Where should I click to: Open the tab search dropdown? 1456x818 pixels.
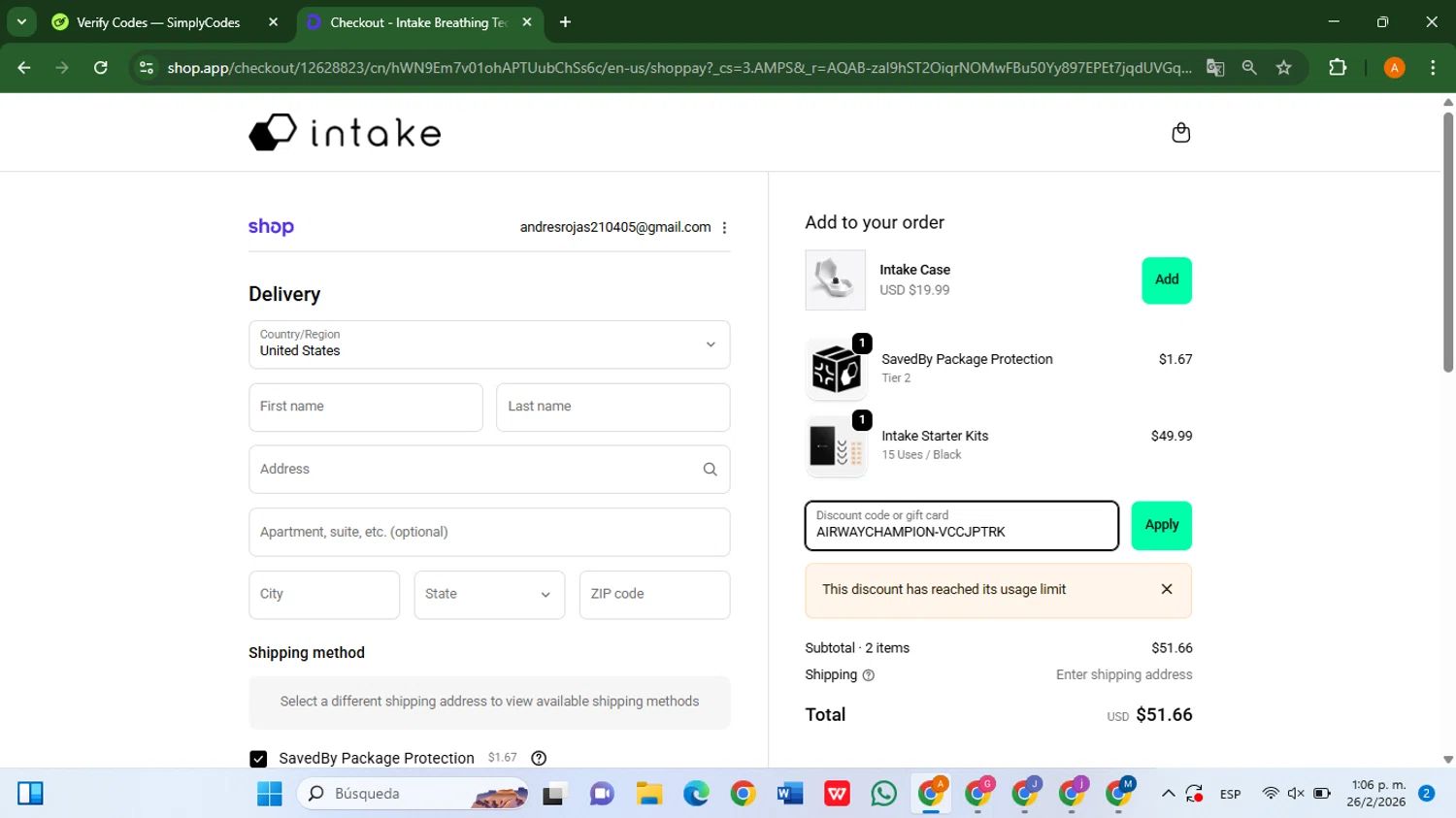click(x=21, y=21)
